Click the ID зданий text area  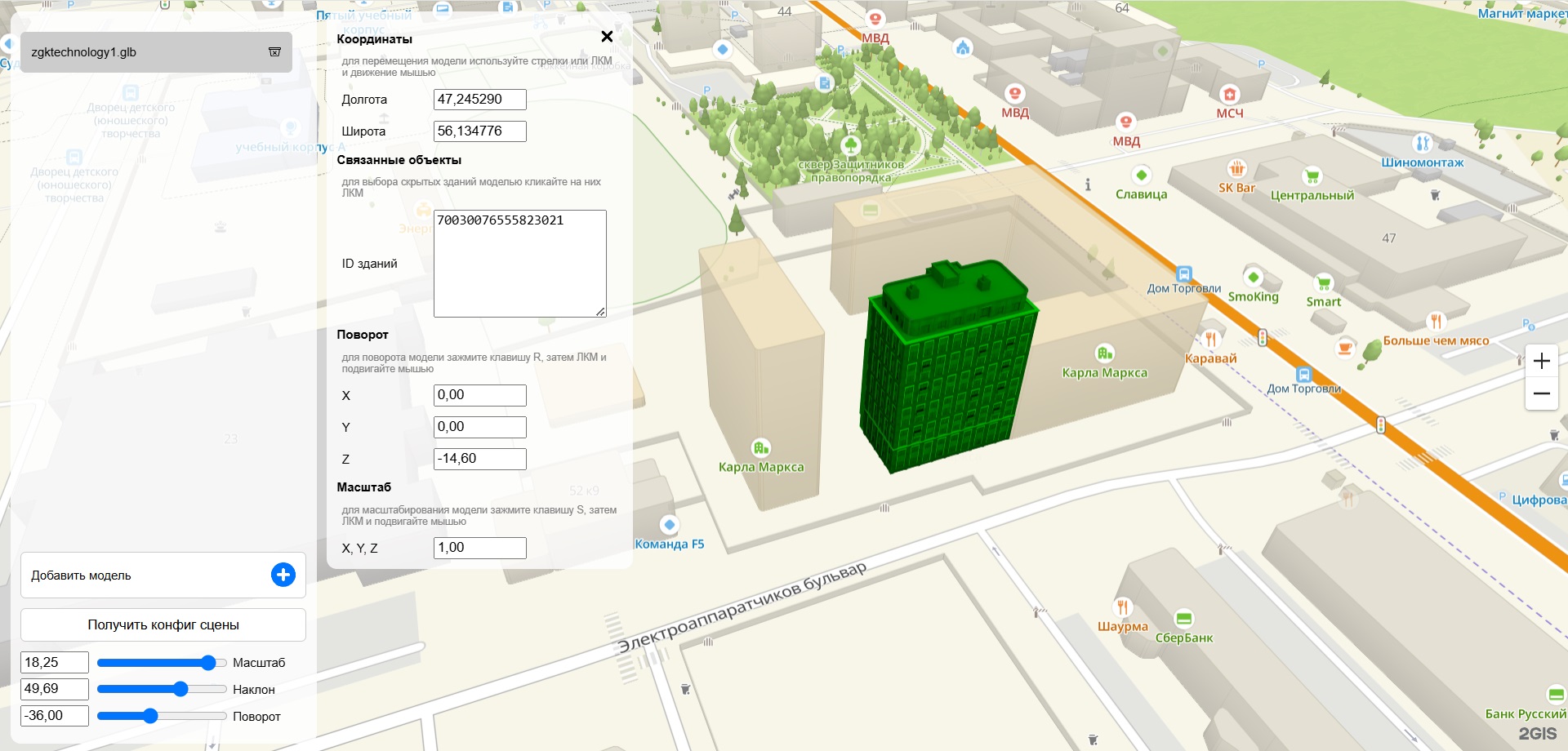(x=519, y=264)
